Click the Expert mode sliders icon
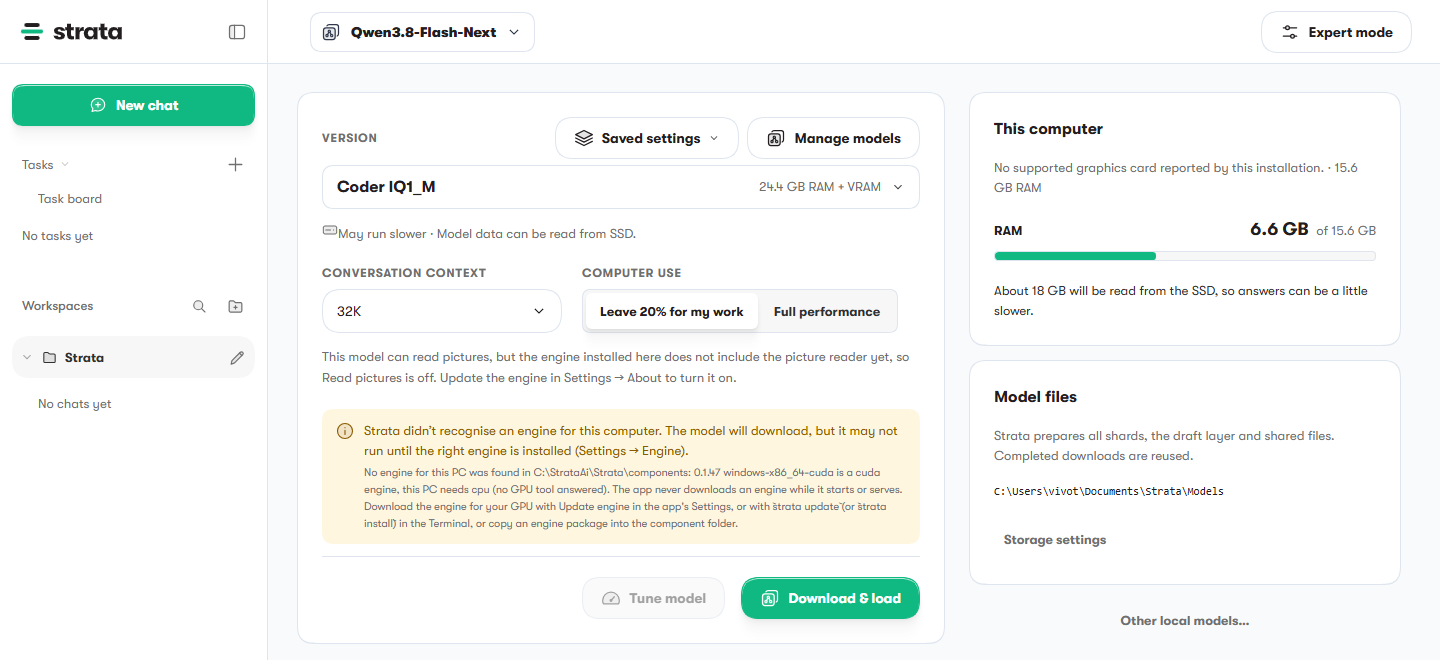 pos(1291,32)
